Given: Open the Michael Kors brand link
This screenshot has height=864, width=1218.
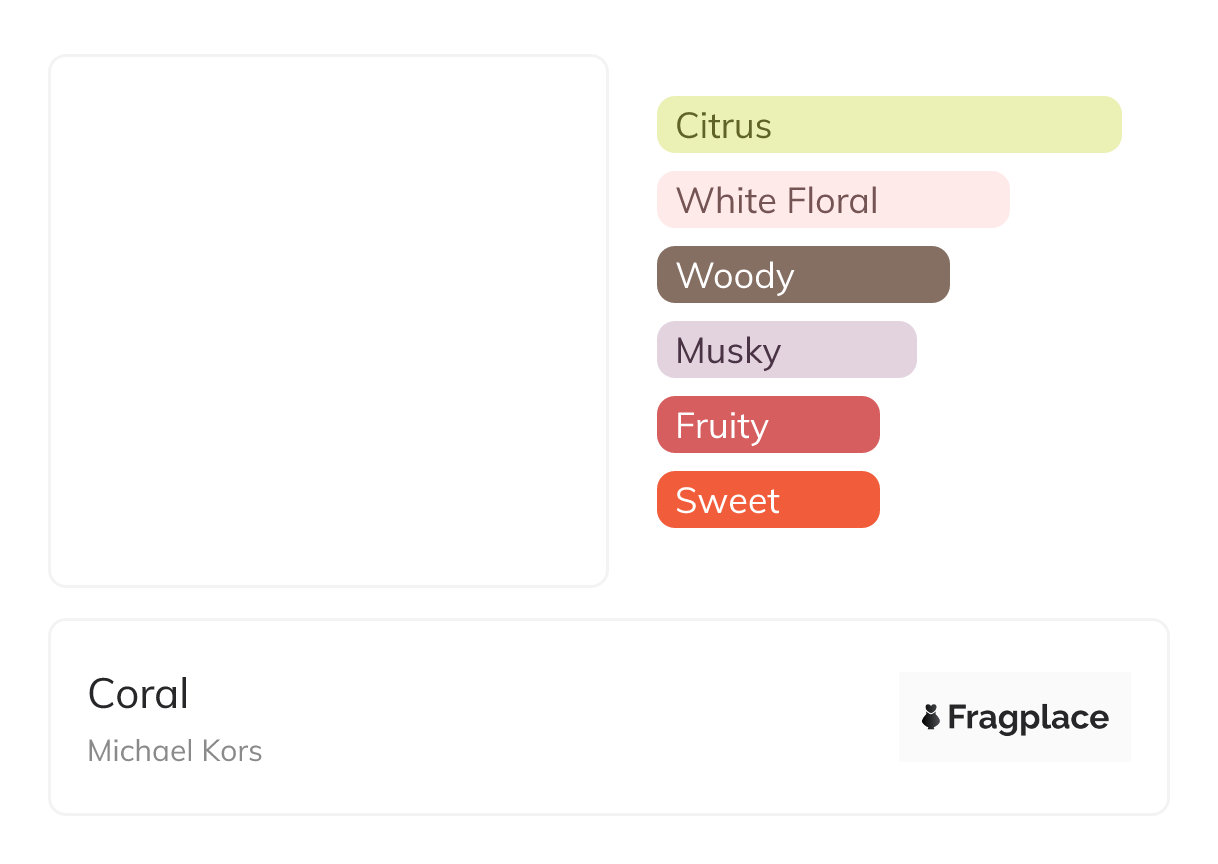Looking at the screenshot, I should (175, 751).
